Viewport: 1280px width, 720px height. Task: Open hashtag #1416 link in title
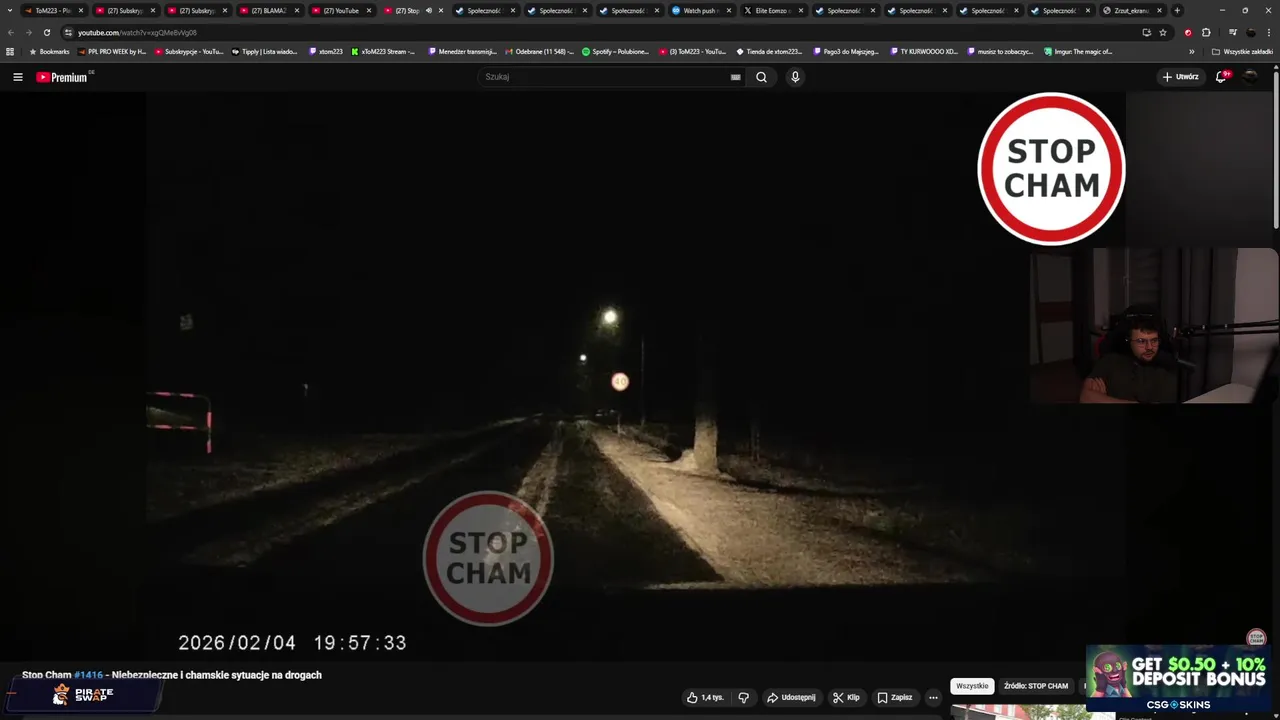[88, 675]
